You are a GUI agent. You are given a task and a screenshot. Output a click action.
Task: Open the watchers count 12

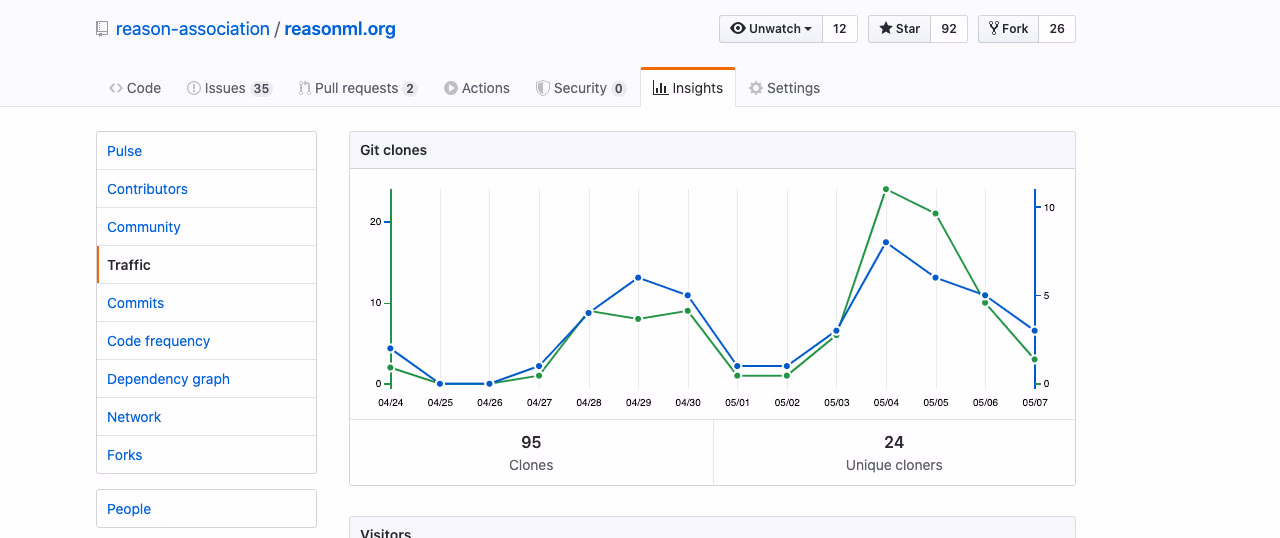pos(839,29)
